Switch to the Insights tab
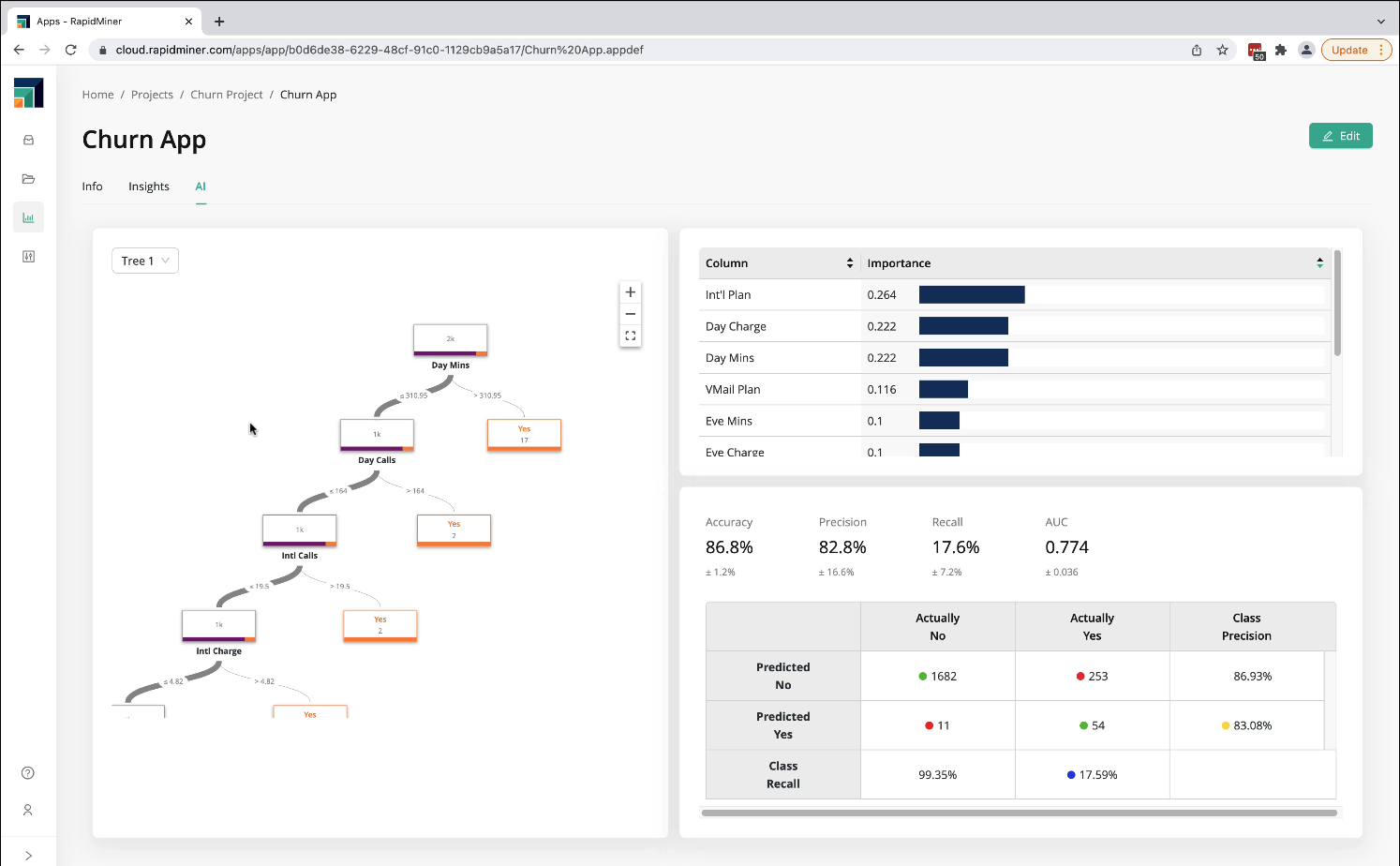The height and width of the screenshot is (866, 1400). click(149, 187)
